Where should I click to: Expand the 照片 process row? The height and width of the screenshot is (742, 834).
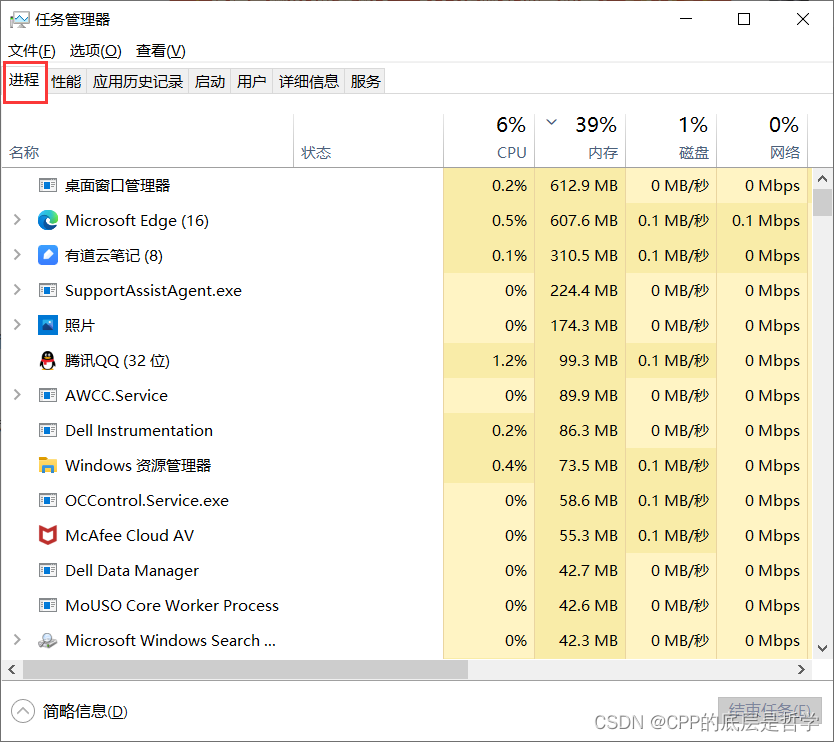[18, 324]
